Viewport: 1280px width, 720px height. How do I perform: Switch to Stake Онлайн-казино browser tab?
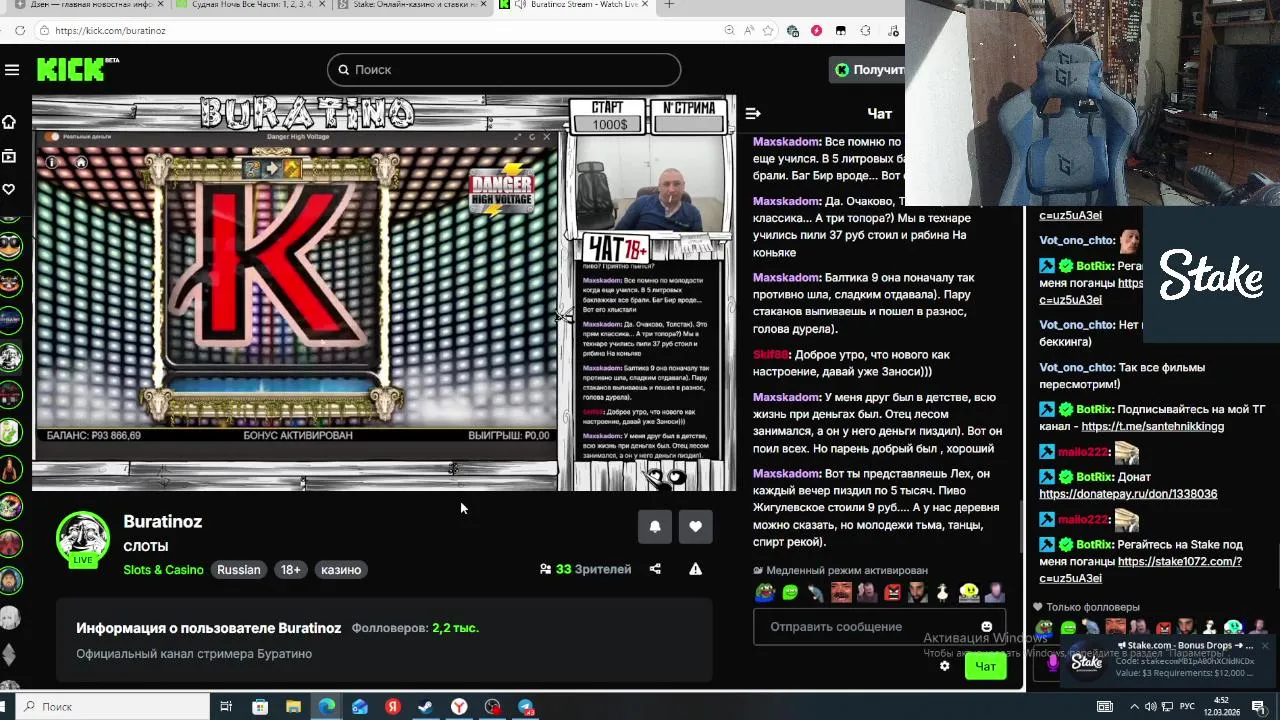click(x=413, y=5)
